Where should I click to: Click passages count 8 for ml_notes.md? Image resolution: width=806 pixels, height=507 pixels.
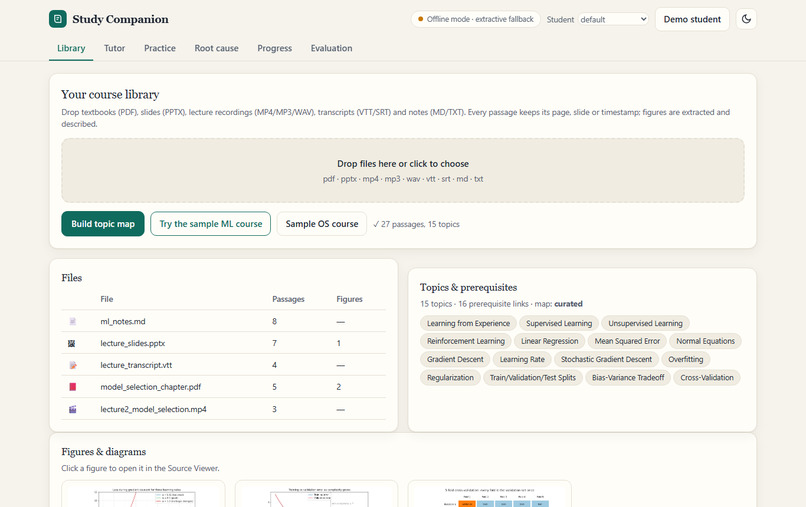274,321
